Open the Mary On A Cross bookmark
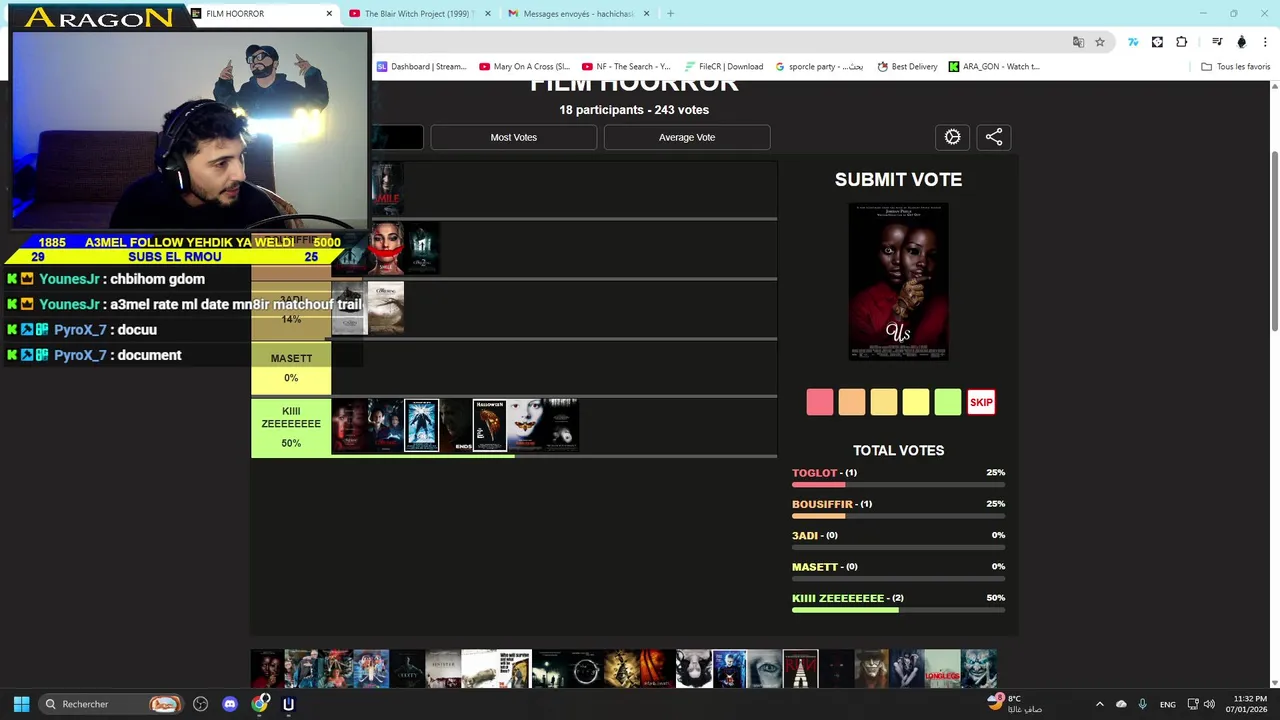This screenshot has width=1280, height=720. click(x=524, y=67)
